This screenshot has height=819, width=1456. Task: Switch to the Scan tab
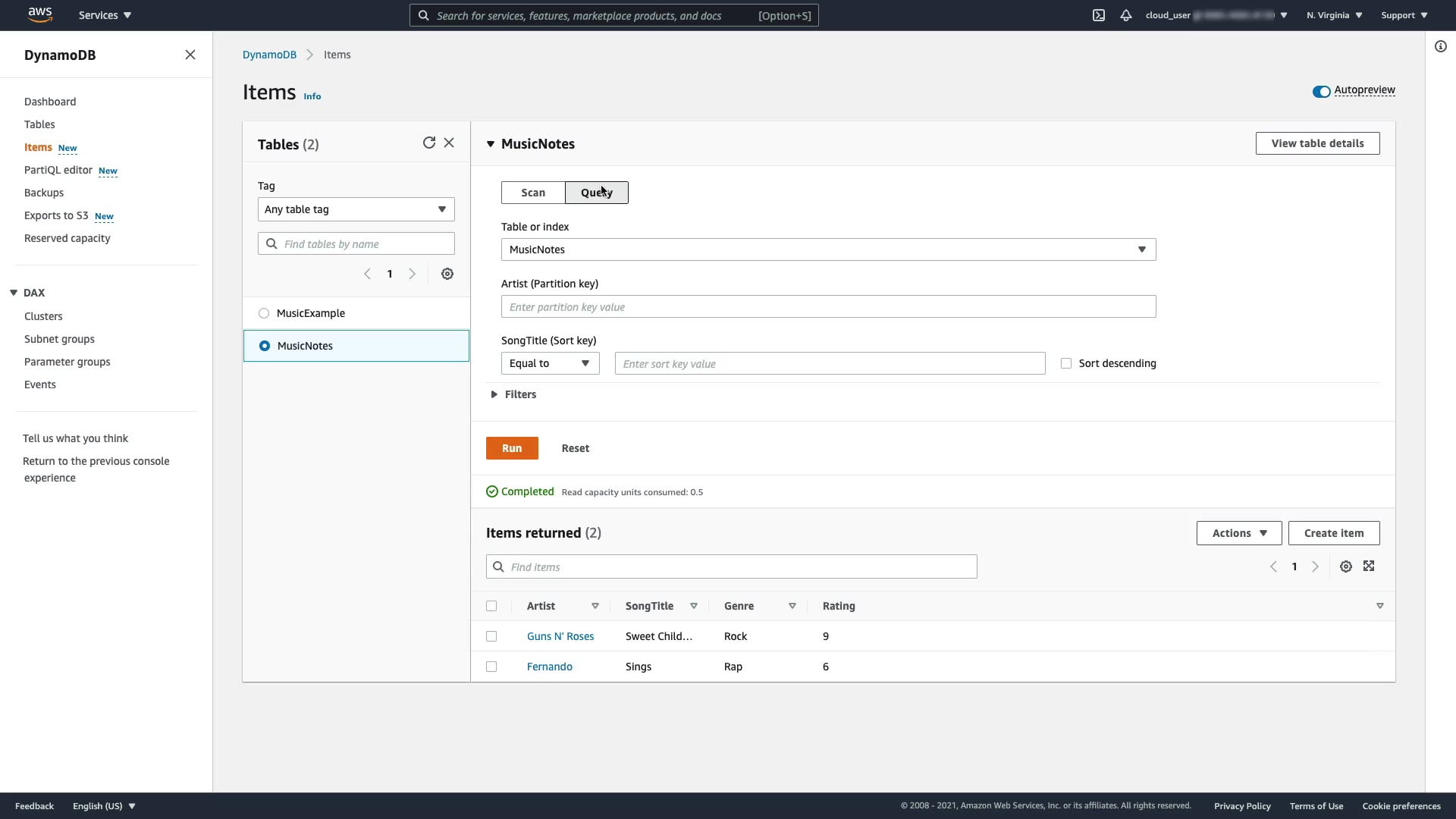pos(532,193)
